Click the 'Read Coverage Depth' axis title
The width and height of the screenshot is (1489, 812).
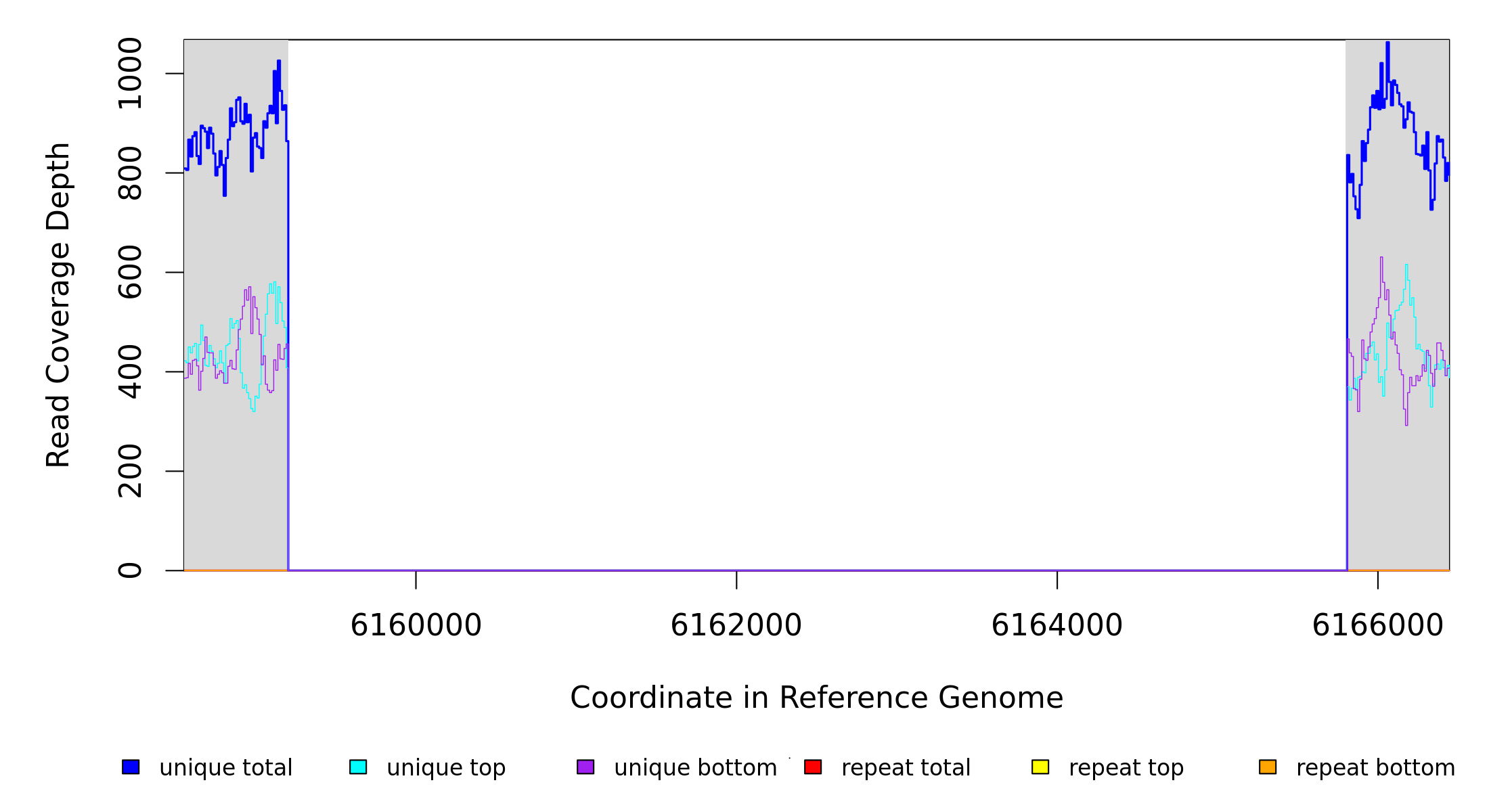click(x=58, y=304)
